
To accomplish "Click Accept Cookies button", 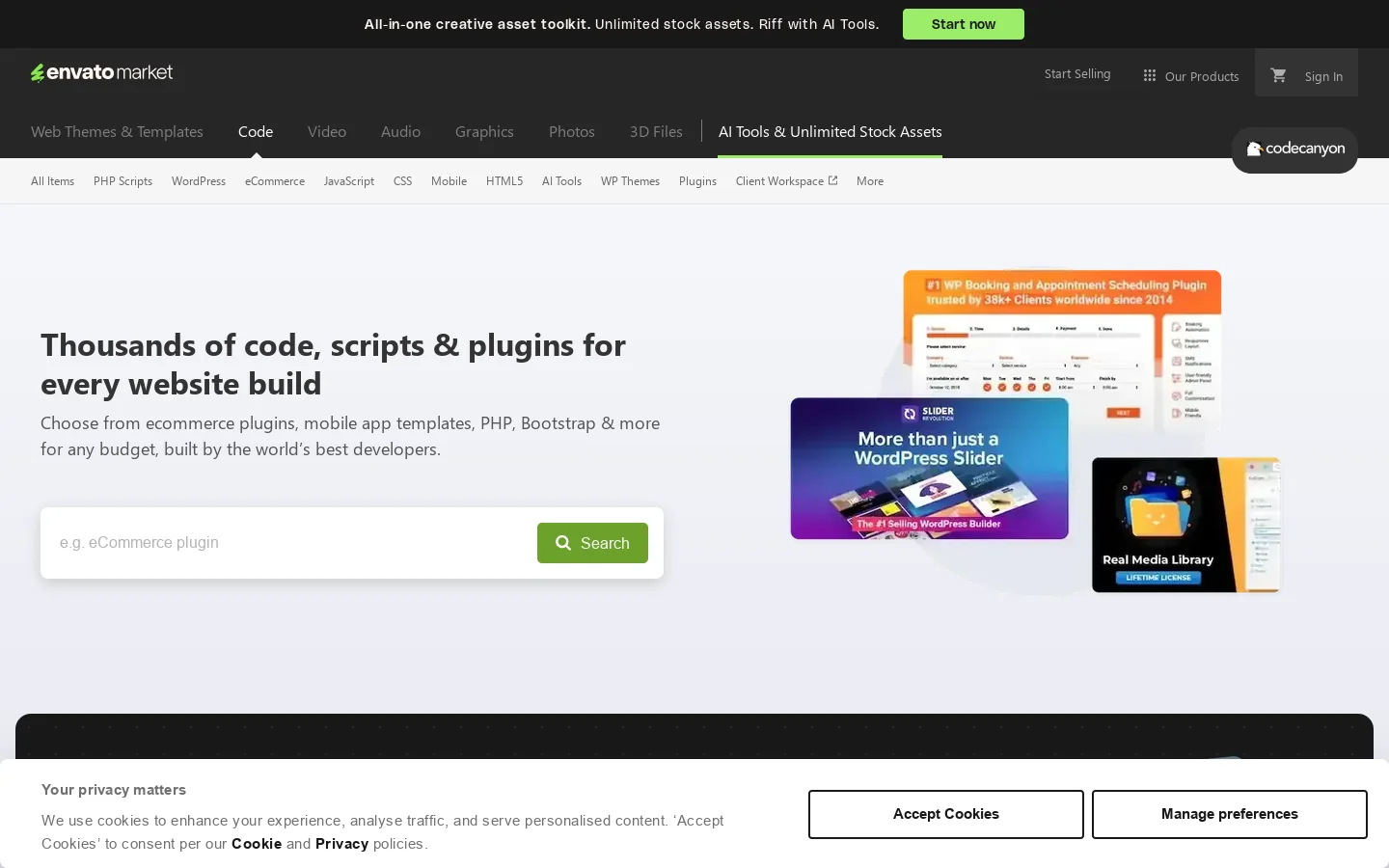I will click(946, 814).
